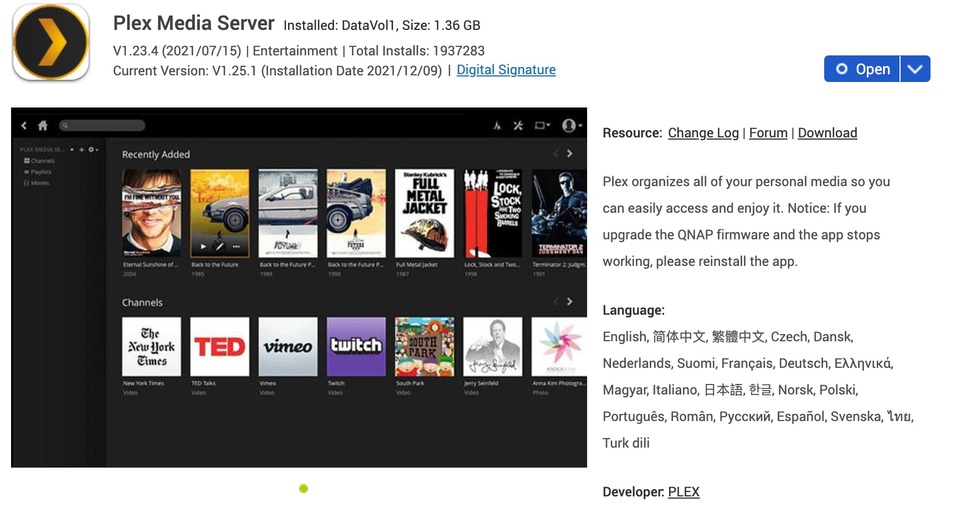
Task: Click the Channels section heading
Action: point(142,302)
